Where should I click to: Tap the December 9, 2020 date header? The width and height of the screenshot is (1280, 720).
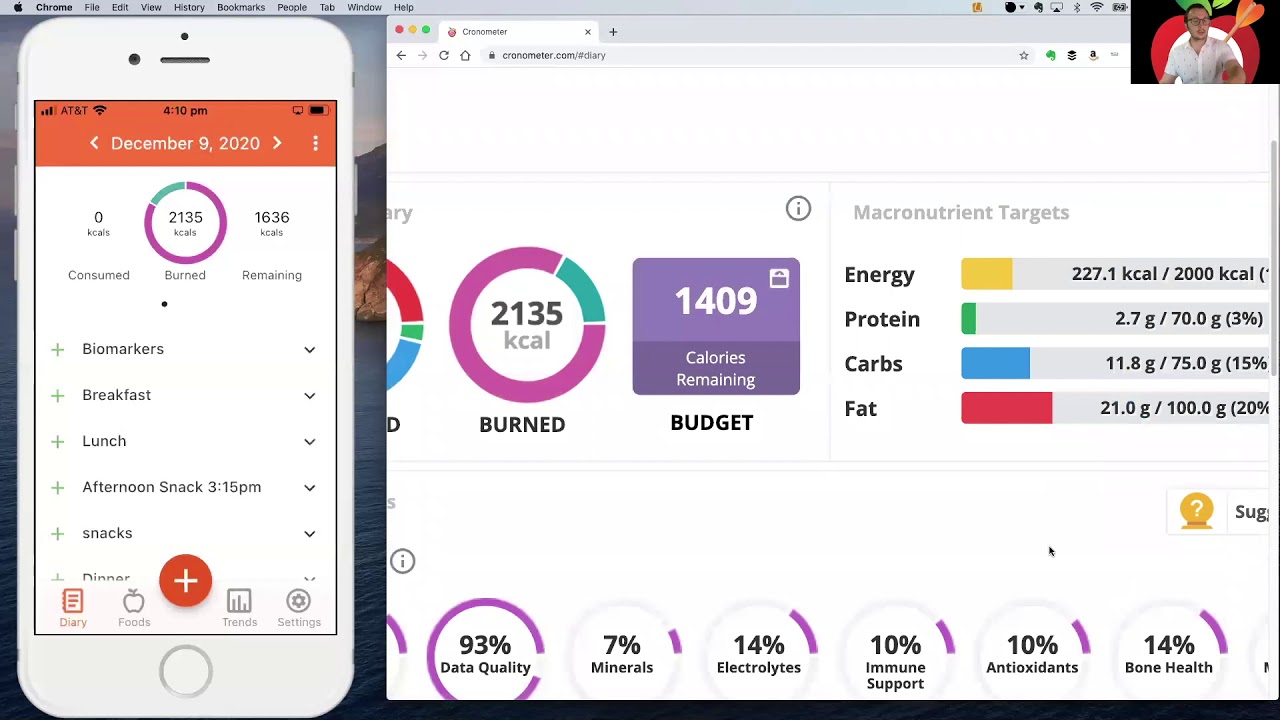pos(185,143)
